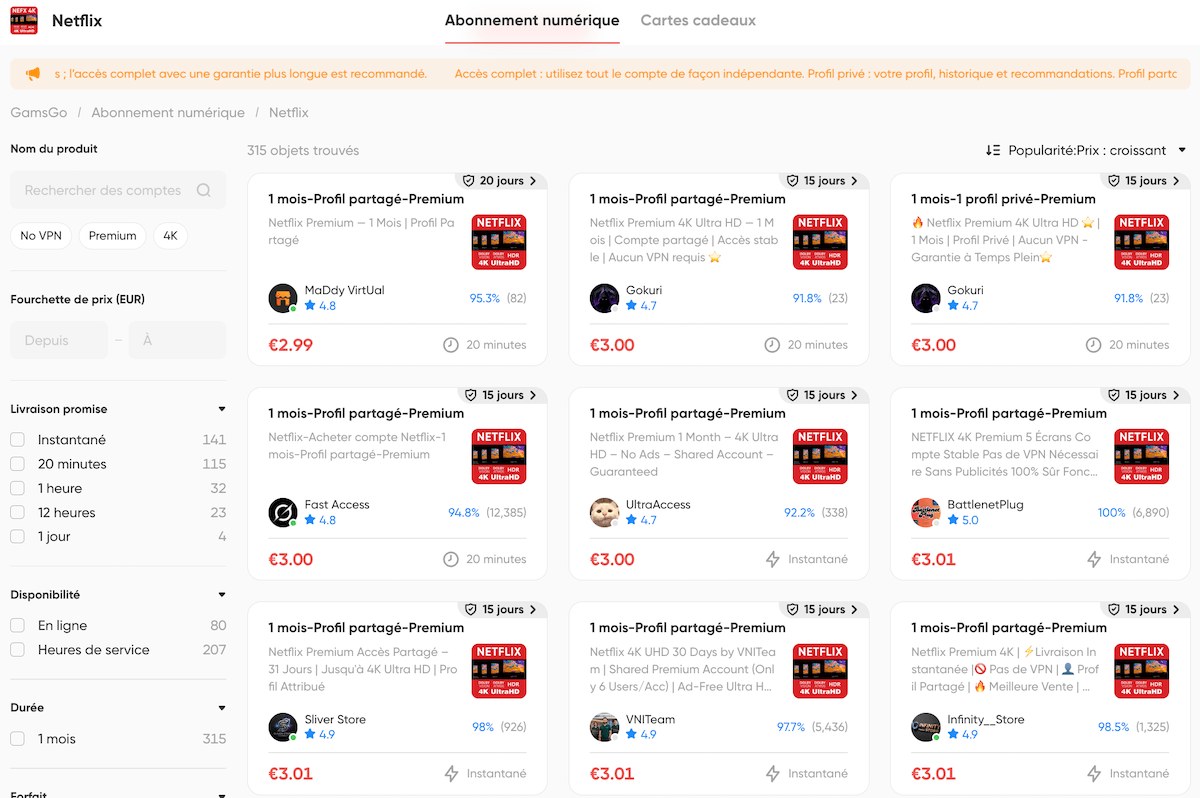Click the Netflix logo icon in header

[24, 21]
